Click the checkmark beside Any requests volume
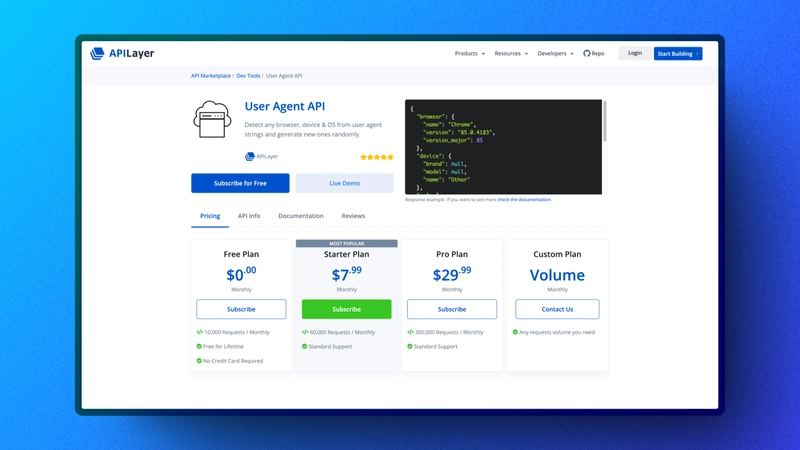The image size is (800, 450). click(515, 332)
